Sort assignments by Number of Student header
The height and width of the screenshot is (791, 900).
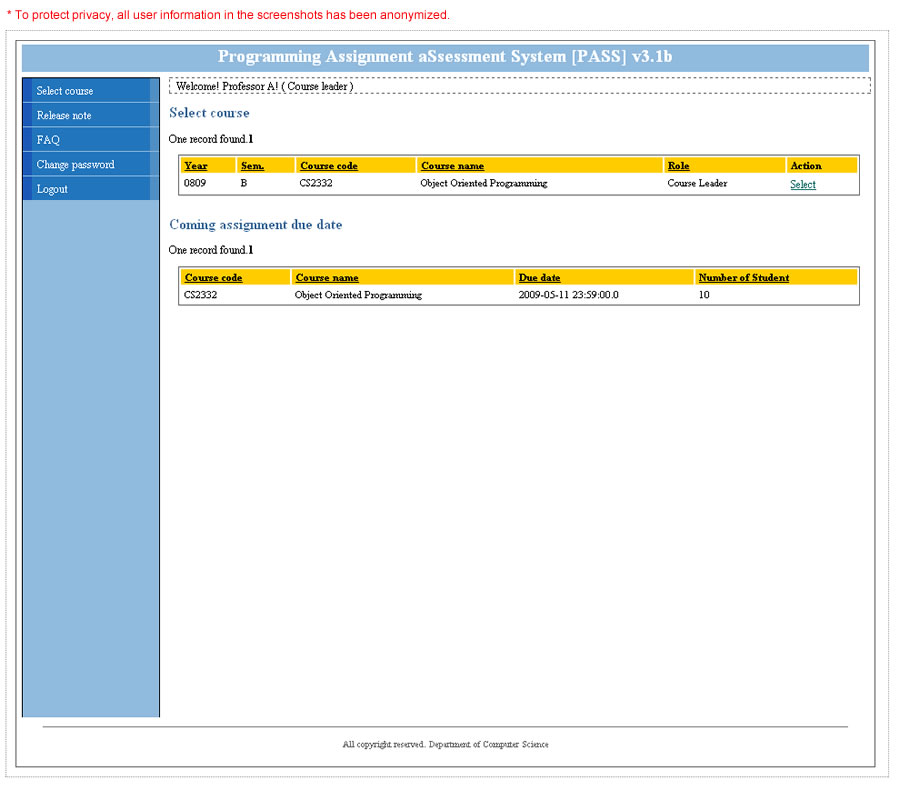click(x=743, y=278)
